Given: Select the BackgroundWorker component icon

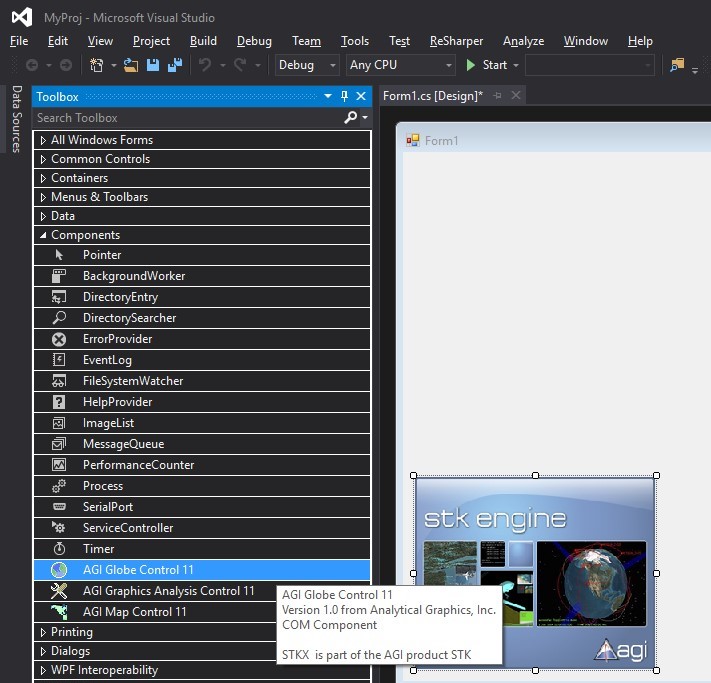Looking at the screenshot, I should point(59,276).
